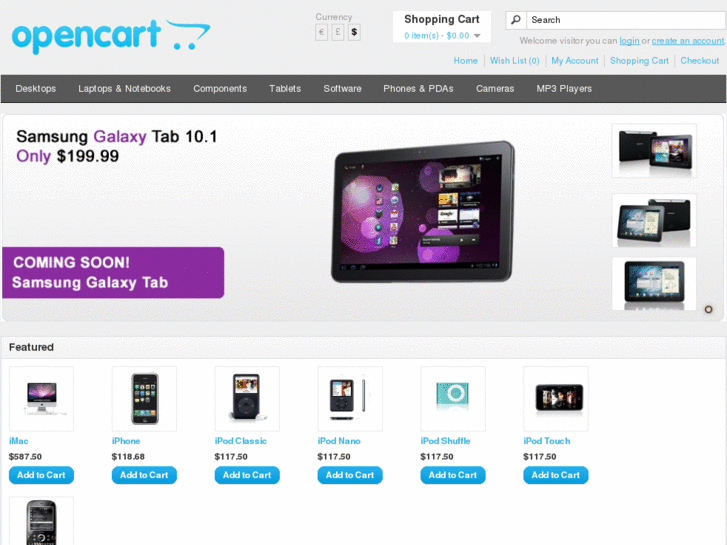Add iPod Classic to cart
Image resolution: width=727 pixels, height=545 pixels.
click(x=247, y=475)
